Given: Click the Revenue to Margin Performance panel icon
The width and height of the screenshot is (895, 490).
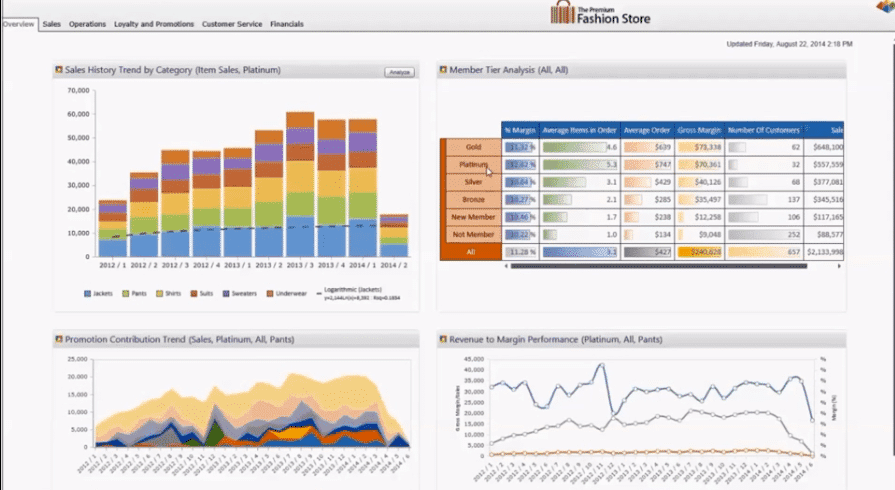Looking at the screenshot, I should (x=443, y=340).
